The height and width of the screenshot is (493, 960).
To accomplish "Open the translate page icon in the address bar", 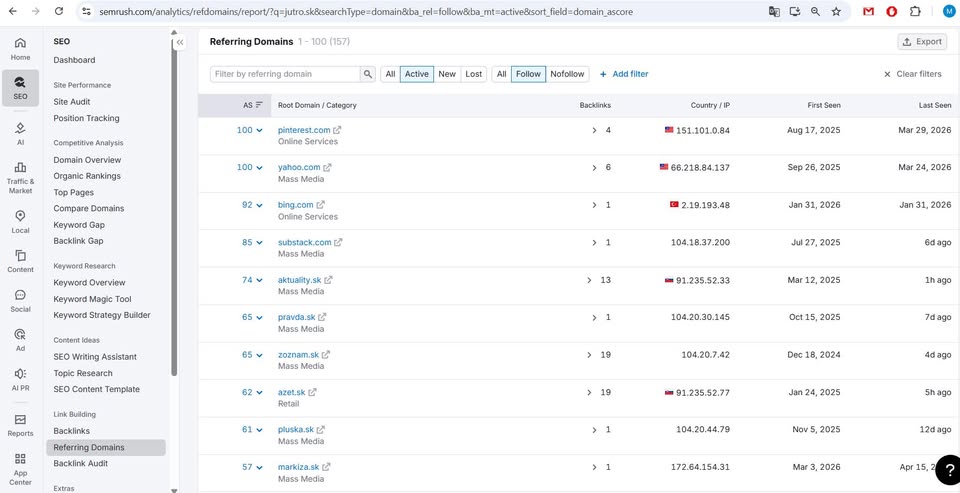I will (x=774, y=12).
